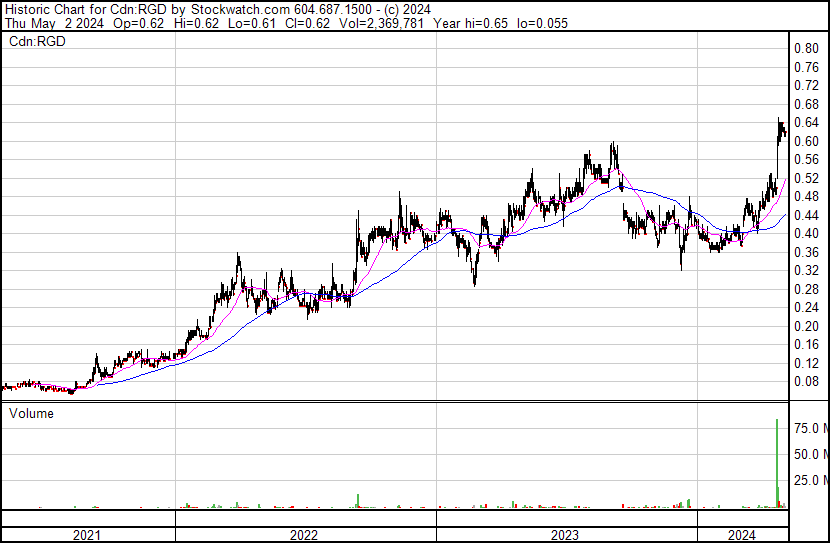Click the 0.28 price axis label
Image resolution: width=830 pixels, height=543 pixels.
(806, 289)
